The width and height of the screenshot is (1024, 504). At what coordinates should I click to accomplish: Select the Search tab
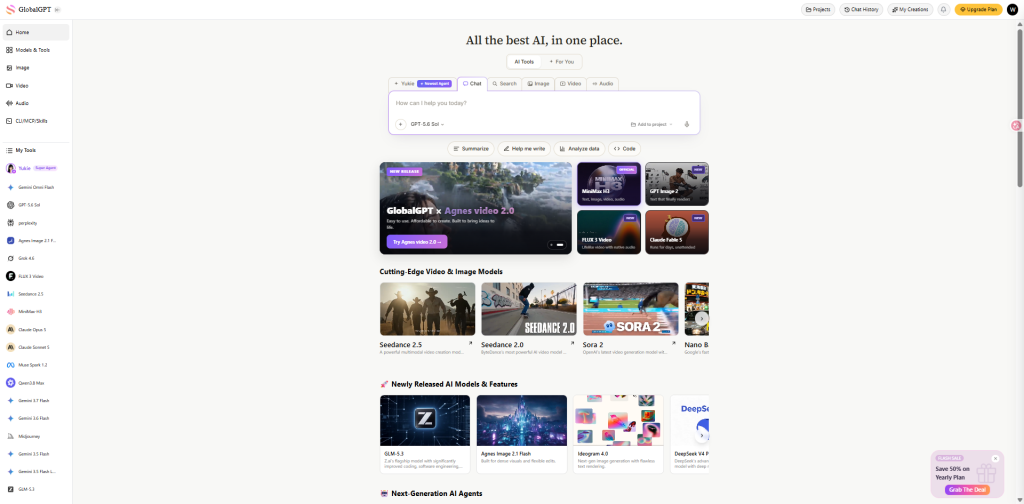[x=504, y=84]
